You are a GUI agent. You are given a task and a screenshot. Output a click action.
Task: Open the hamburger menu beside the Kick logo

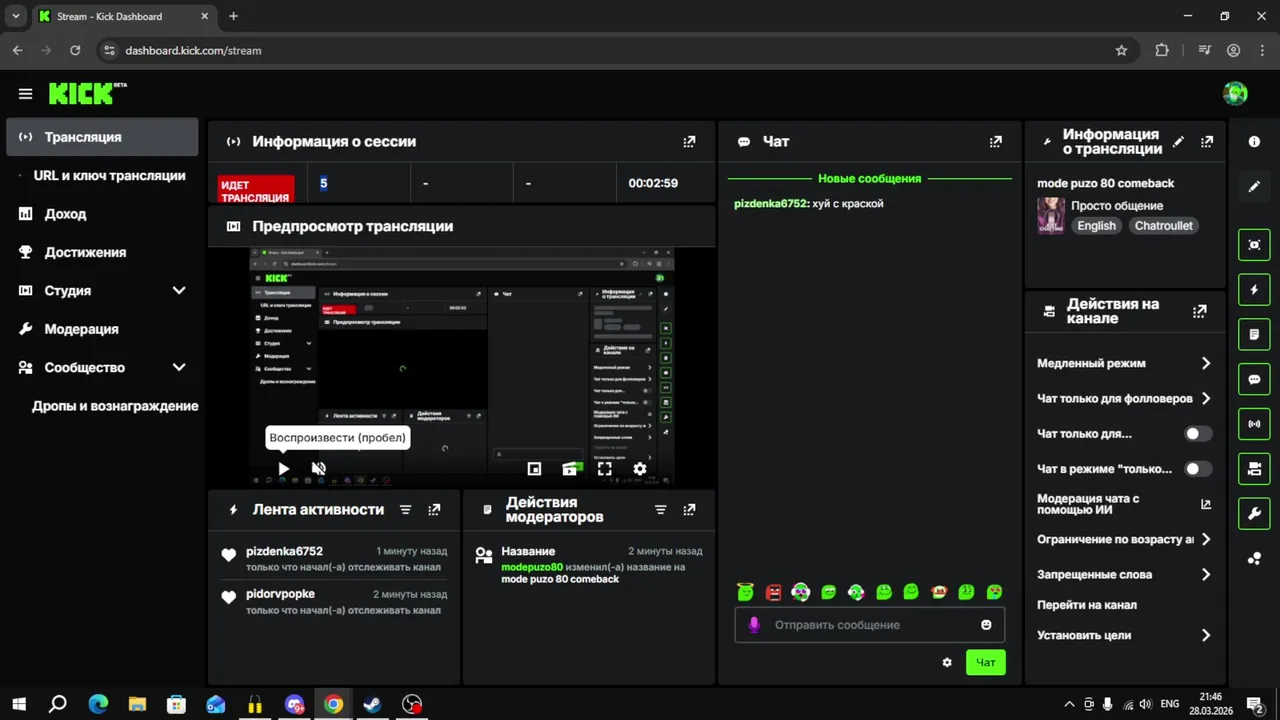(25, 94)
